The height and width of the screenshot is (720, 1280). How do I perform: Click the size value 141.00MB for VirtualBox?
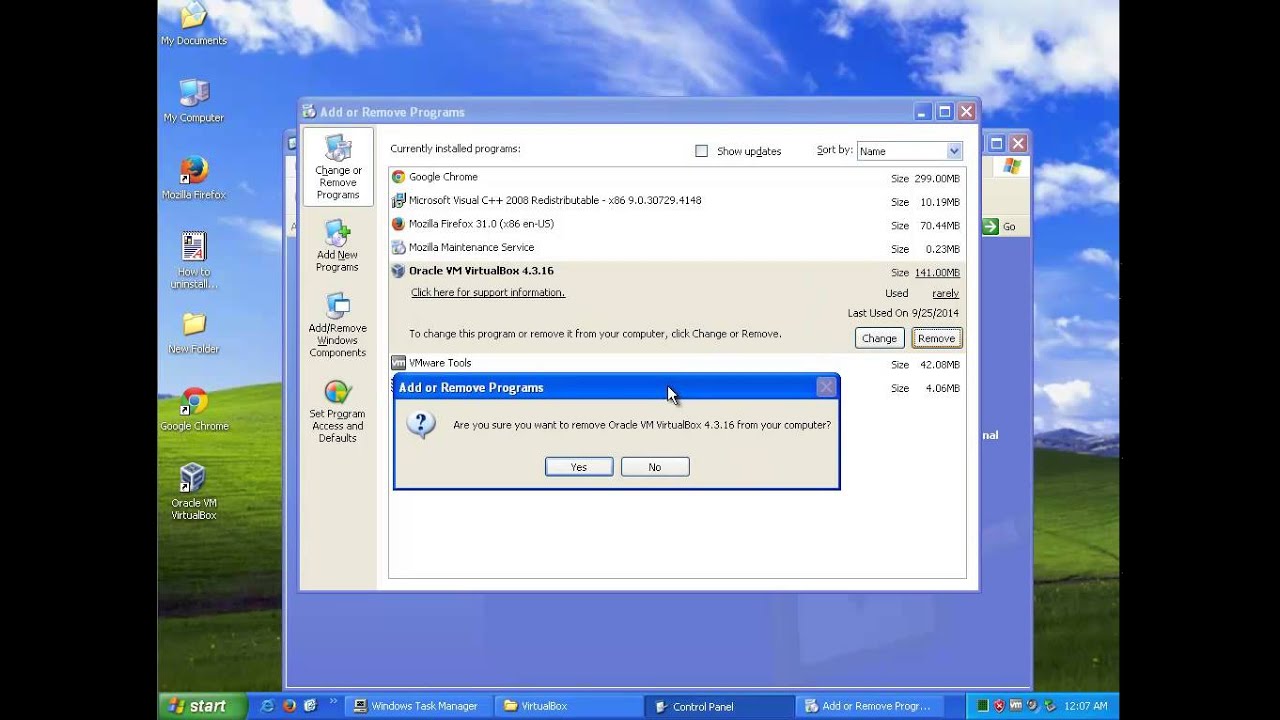point(935,273)
